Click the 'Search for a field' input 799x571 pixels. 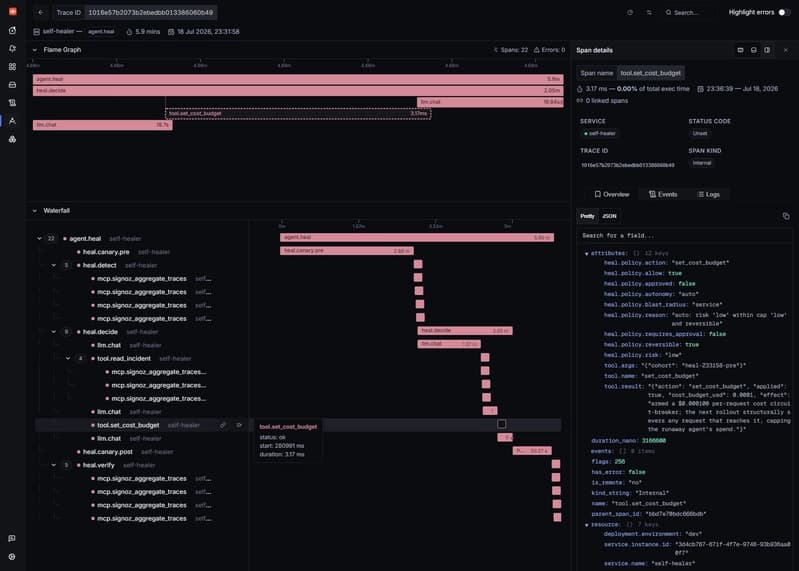pyautogui.click(x=683, y=235)
